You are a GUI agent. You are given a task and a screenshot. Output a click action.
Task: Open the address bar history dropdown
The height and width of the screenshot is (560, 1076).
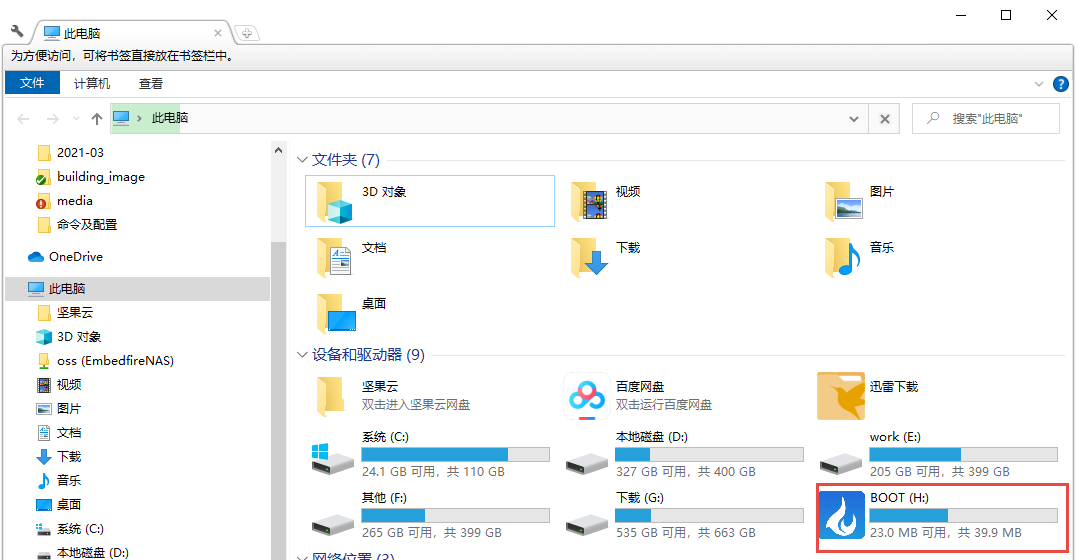pyautogui.click(x=854, y=119)
